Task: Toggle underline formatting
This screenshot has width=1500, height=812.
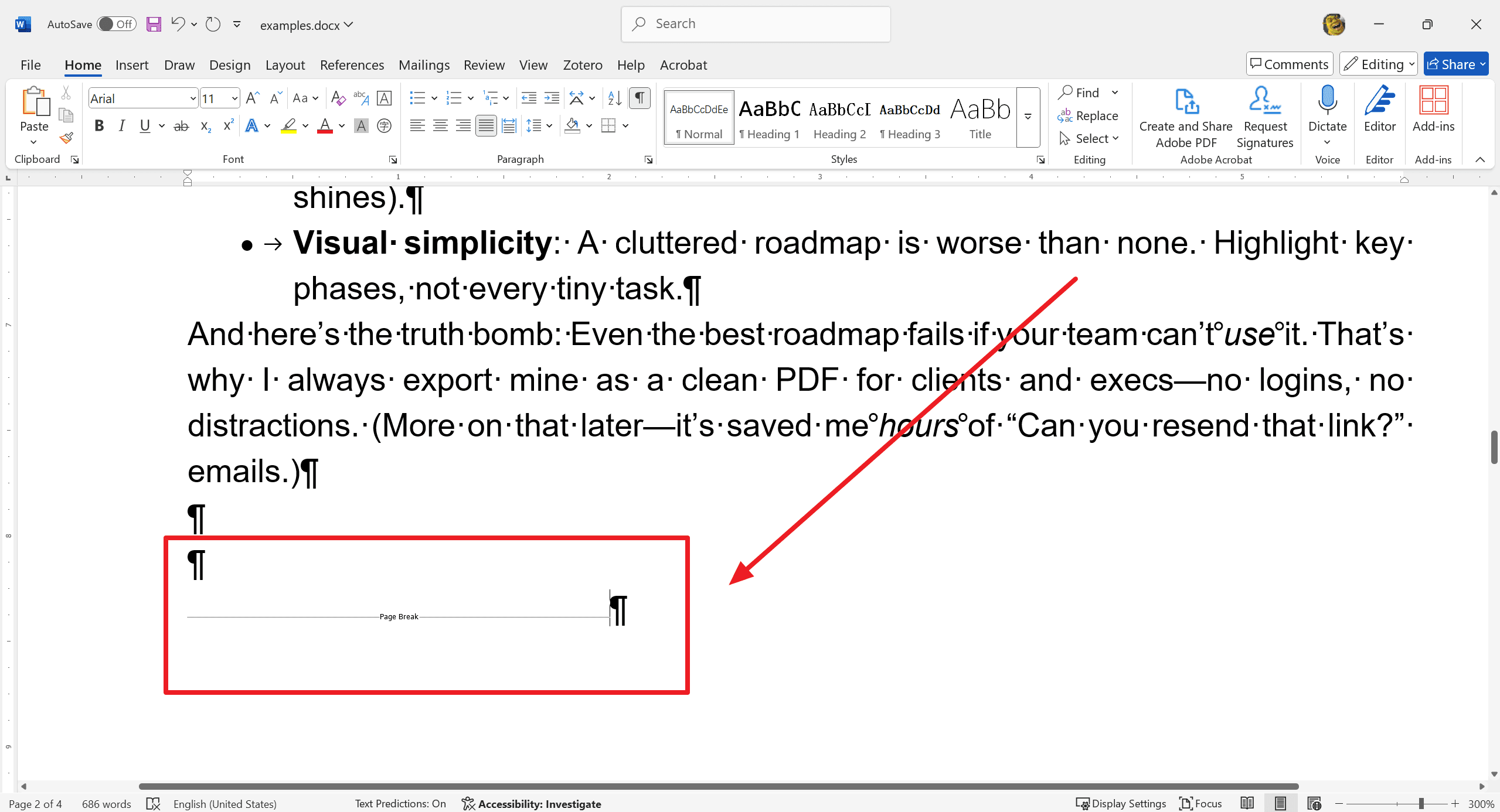Action: coord(145,126)
